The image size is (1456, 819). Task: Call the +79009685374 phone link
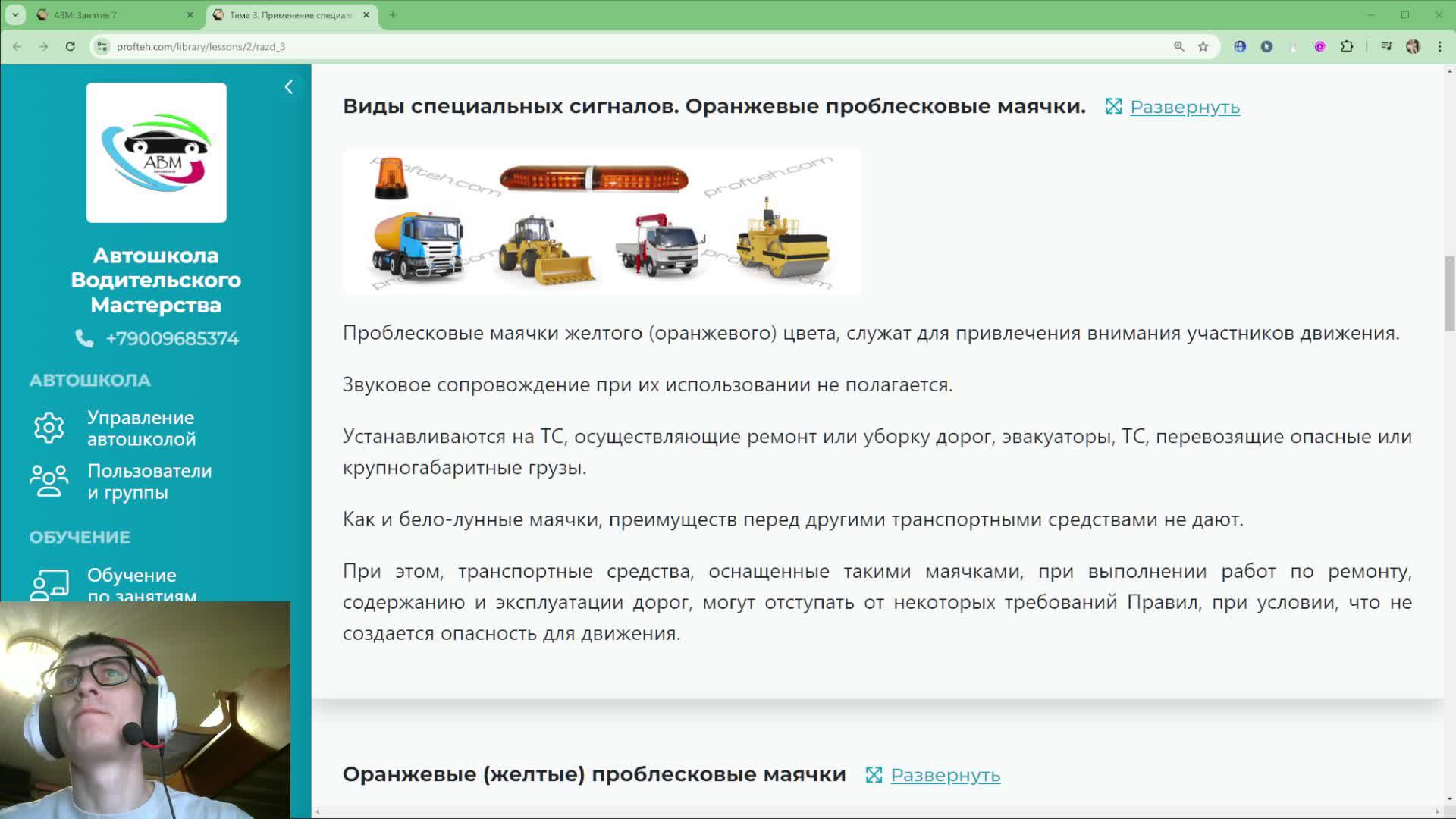(x=172, y=338)
